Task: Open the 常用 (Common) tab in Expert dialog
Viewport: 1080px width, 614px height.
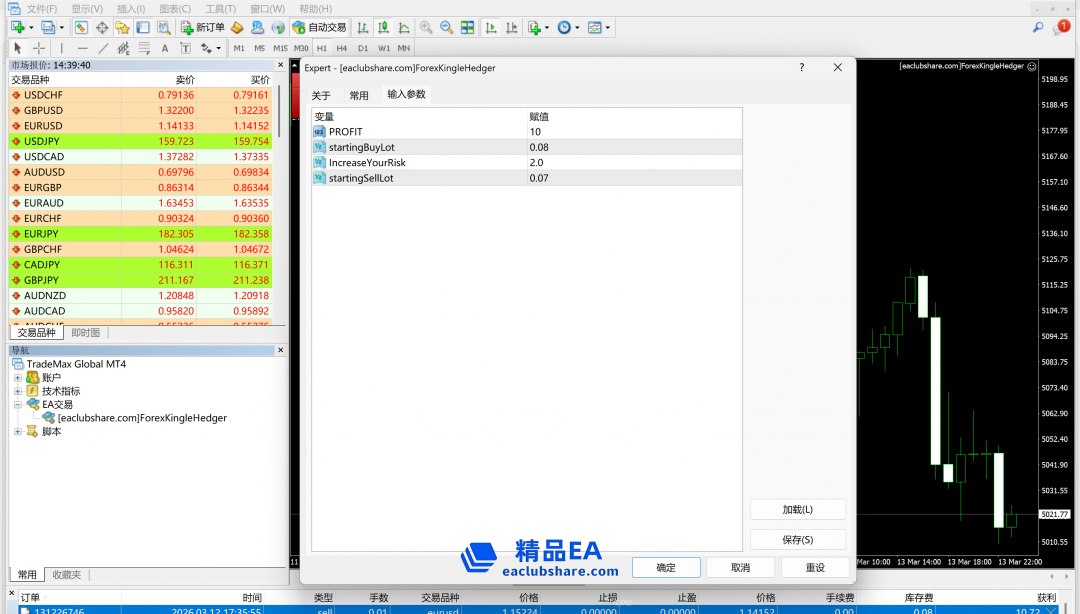Action: tap(359, 96)
